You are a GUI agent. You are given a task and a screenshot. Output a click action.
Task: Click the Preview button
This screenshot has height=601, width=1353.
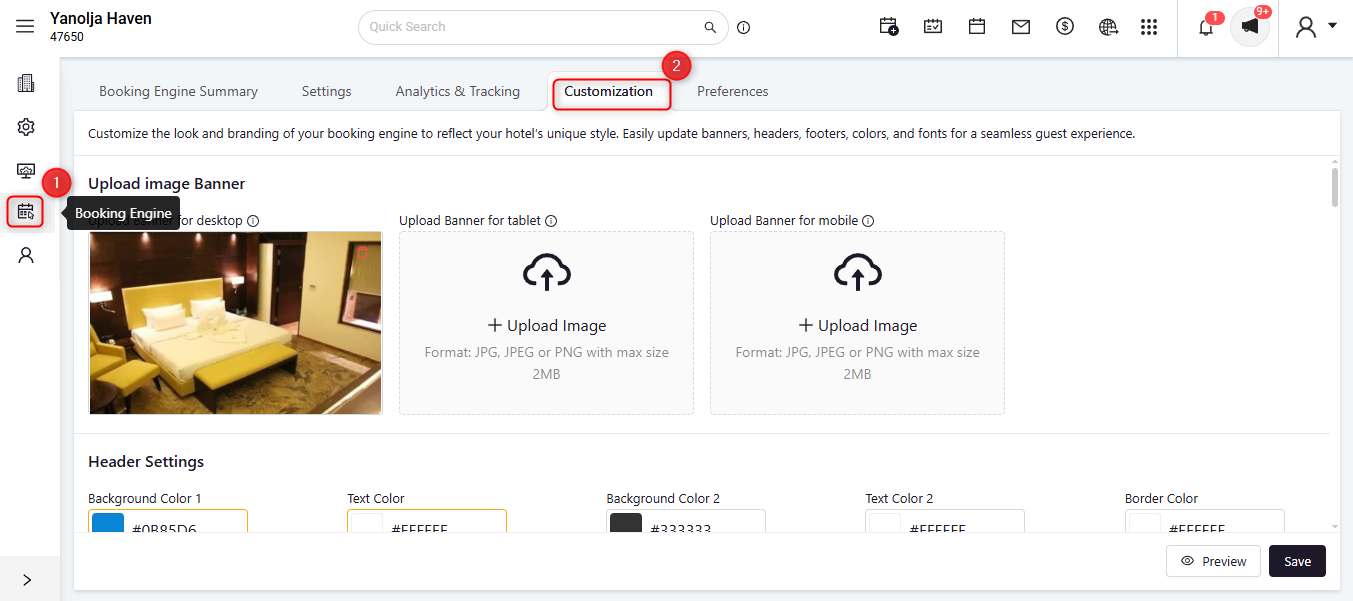1213,561
